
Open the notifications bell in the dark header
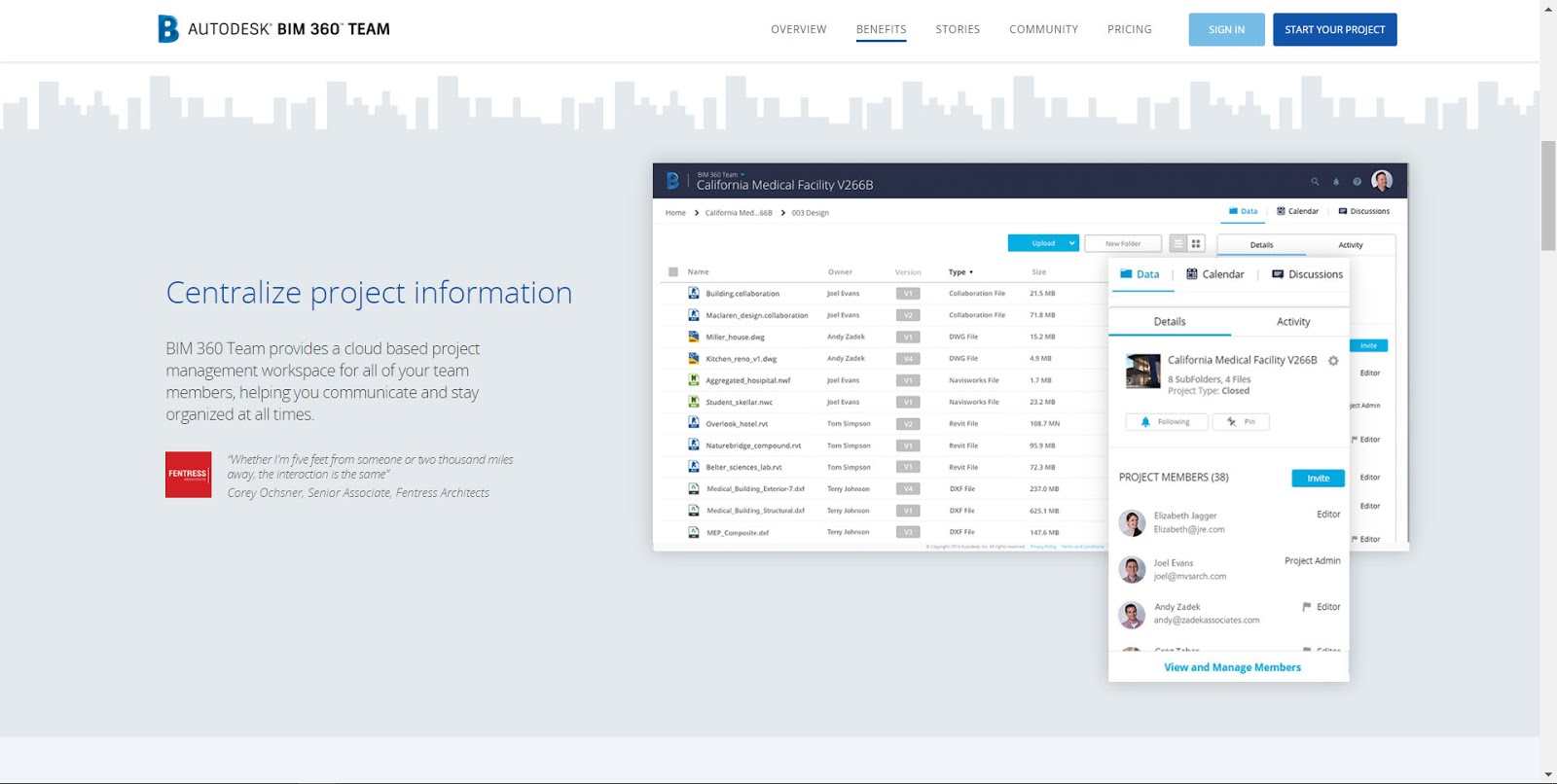[1336, 182]
